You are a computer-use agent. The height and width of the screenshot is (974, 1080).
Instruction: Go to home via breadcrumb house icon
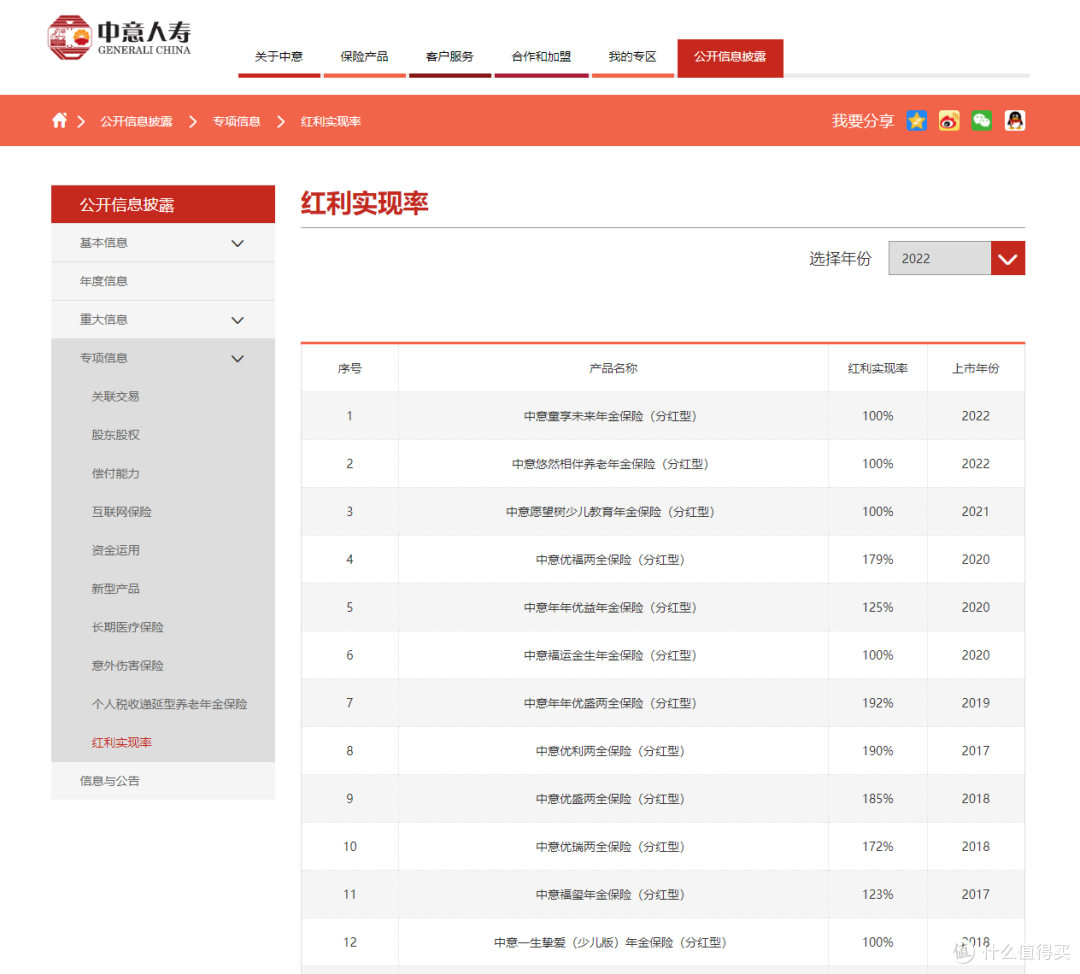point(60,121)
